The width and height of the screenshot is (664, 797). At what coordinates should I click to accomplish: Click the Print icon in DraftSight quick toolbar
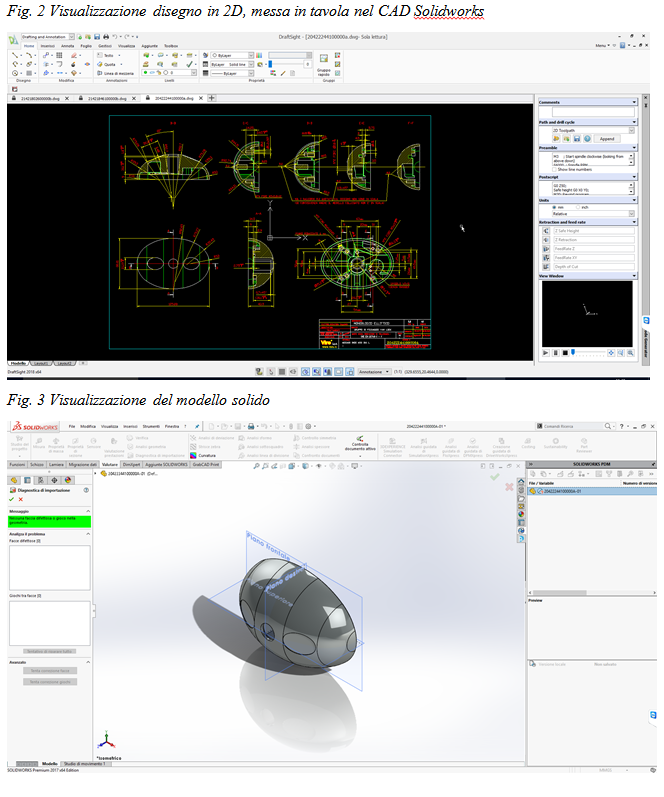[106, 37]
